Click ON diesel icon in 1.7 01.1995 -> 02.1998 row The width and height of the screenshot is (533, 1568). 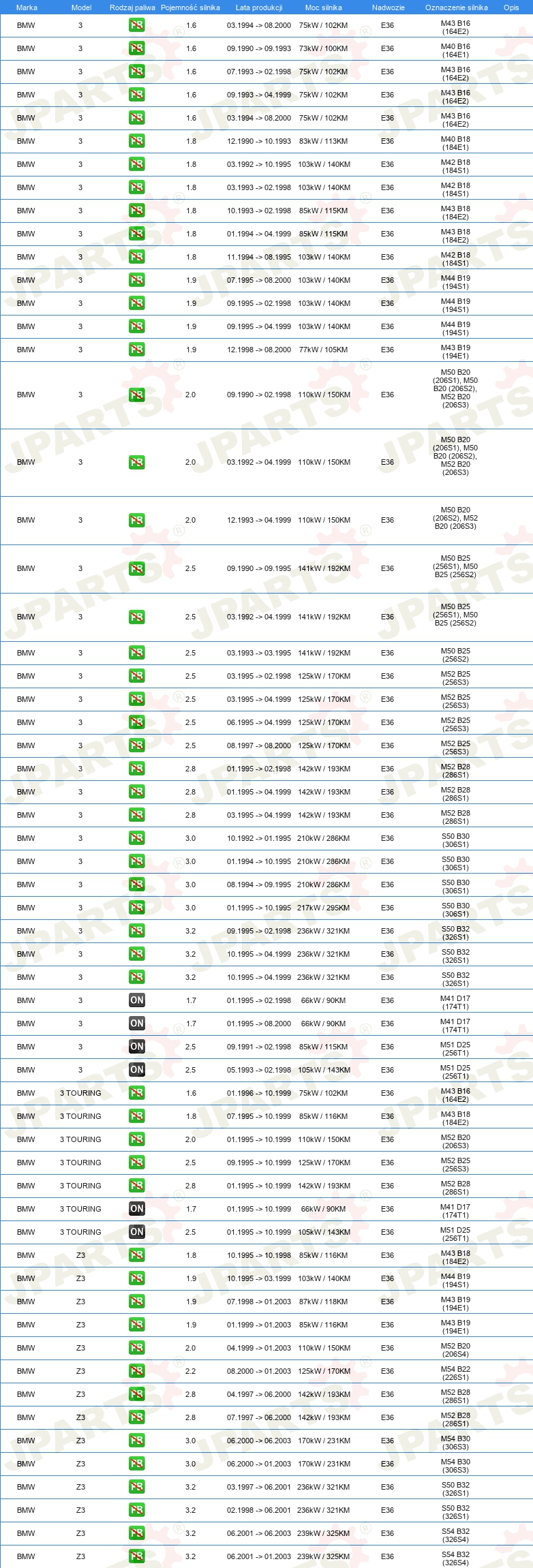point(136,1000)
